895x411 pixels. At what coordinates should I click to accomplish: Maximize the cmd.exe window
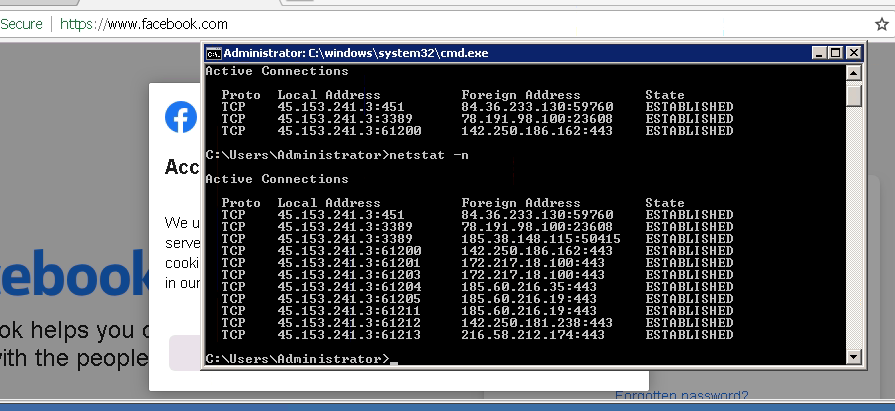[836, 53]
